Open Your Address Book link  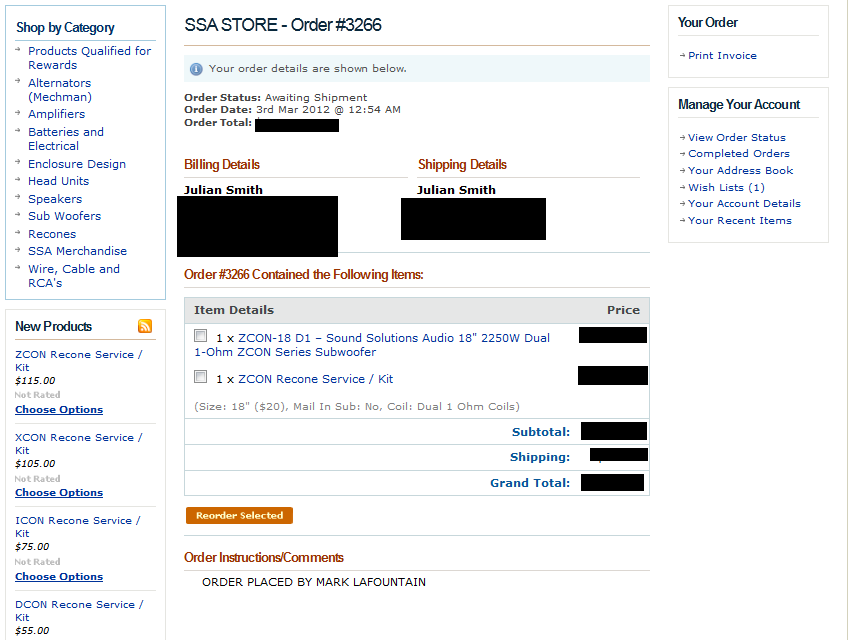740,171
